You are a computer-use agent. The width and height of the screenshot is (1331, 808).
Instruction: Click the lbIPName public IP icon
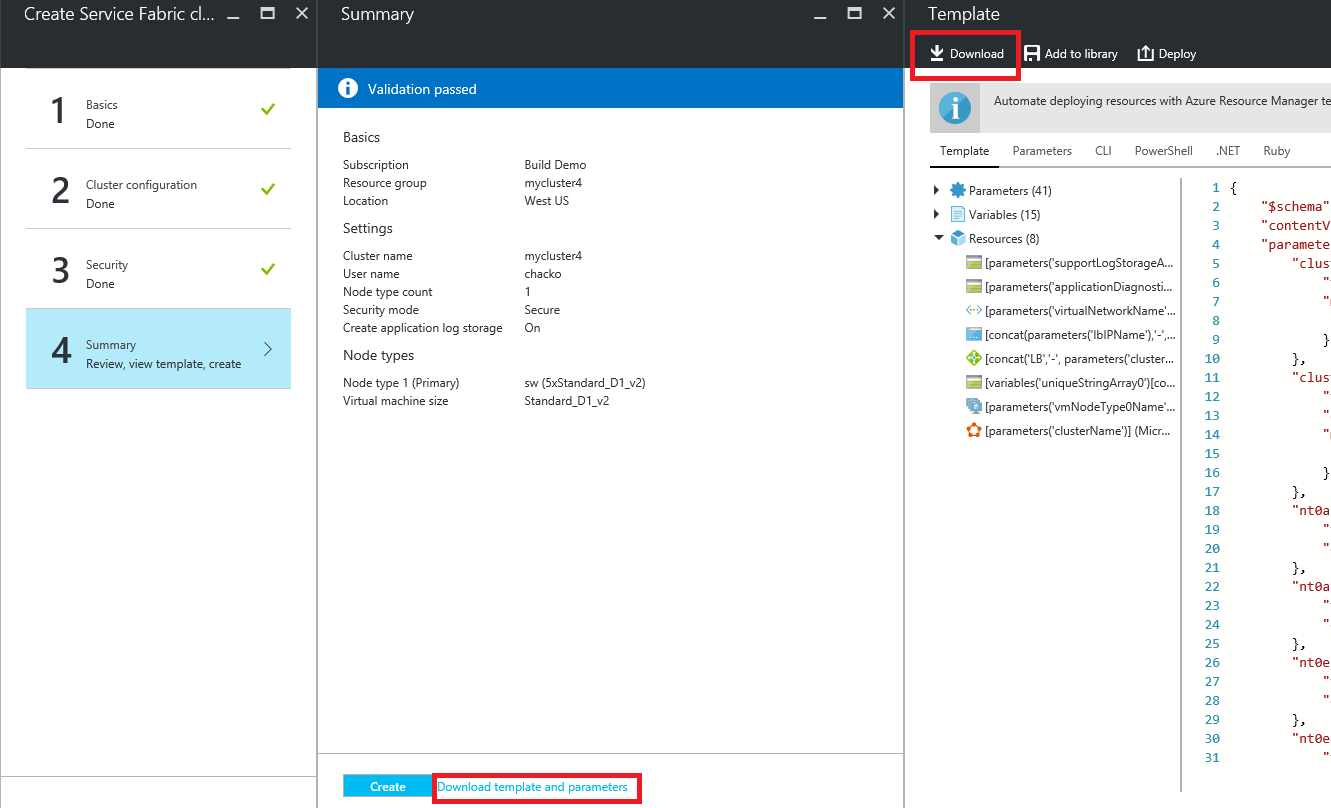pos(974,334)
